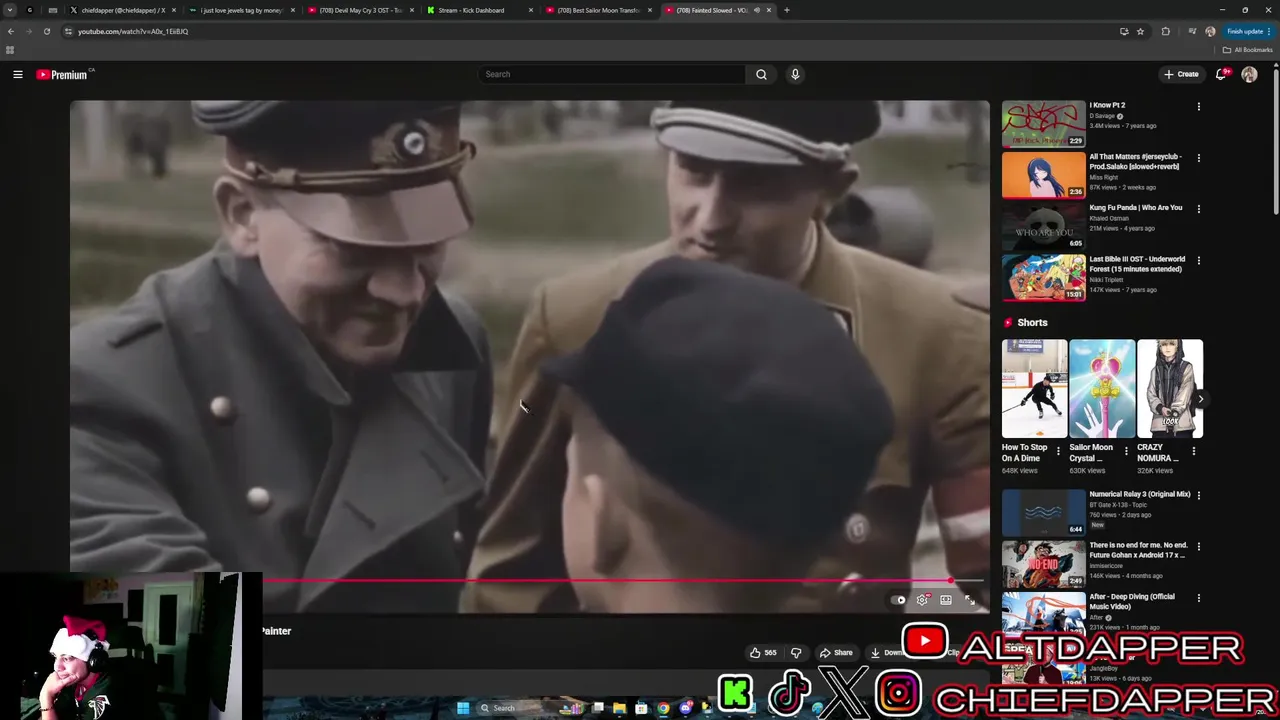Viewport: 1280px width, 720px height.
Task: Toggle autoplay switch in video player
Action: [899, 600]
